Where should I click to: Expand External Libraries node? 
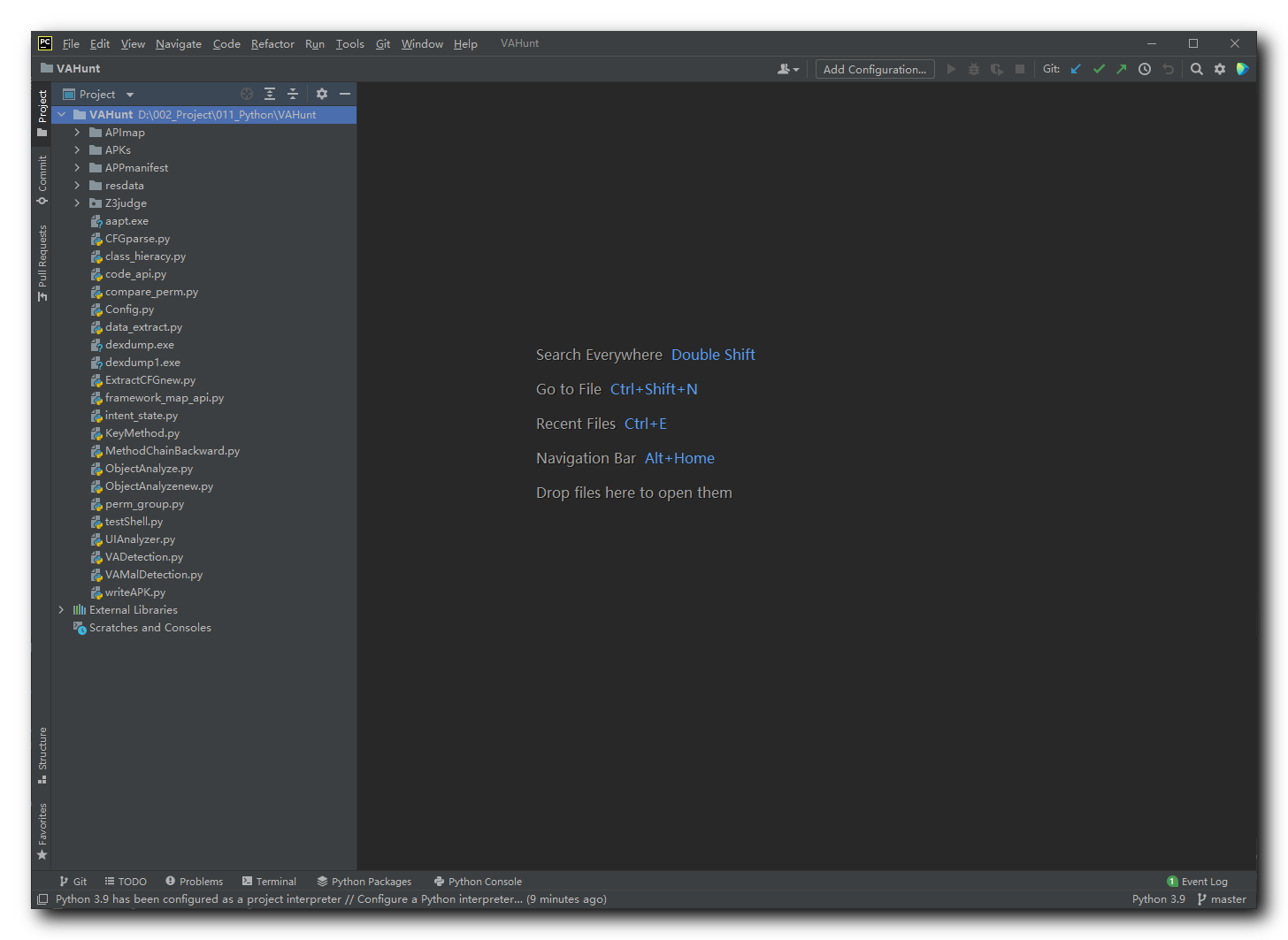pos(61,610)
